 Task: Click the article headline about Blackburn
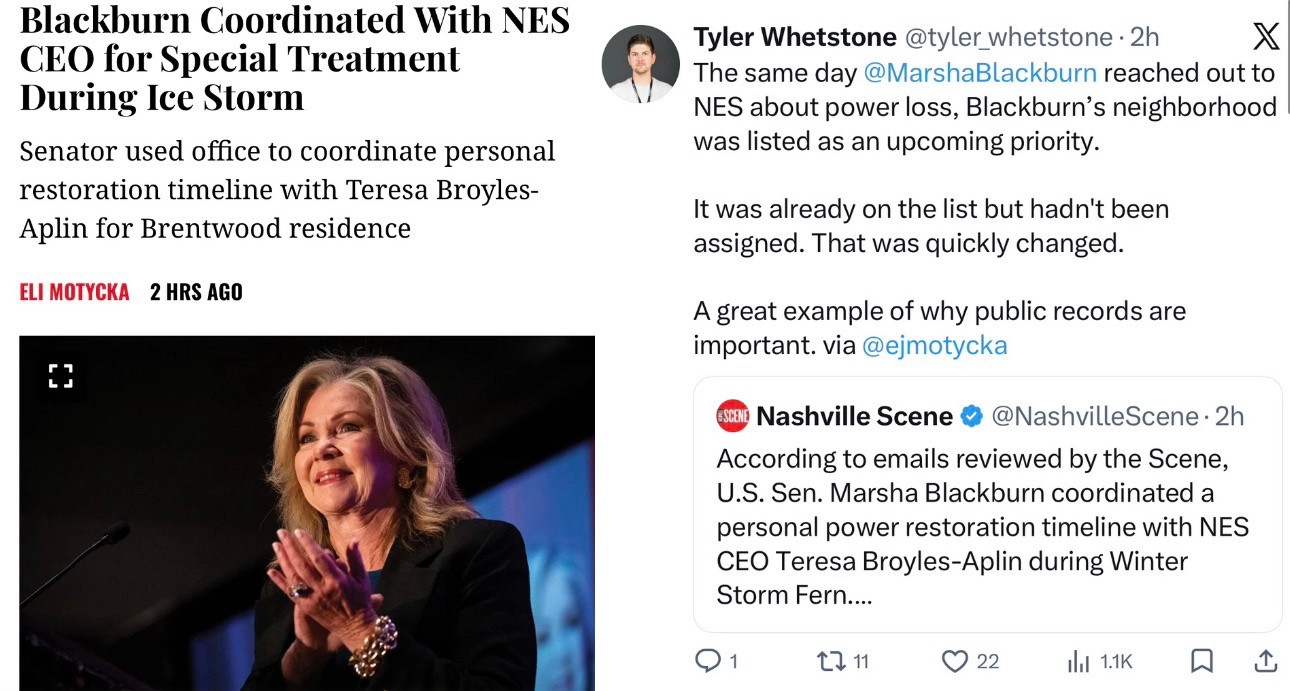pyautogui.click(x=294, y=58)
